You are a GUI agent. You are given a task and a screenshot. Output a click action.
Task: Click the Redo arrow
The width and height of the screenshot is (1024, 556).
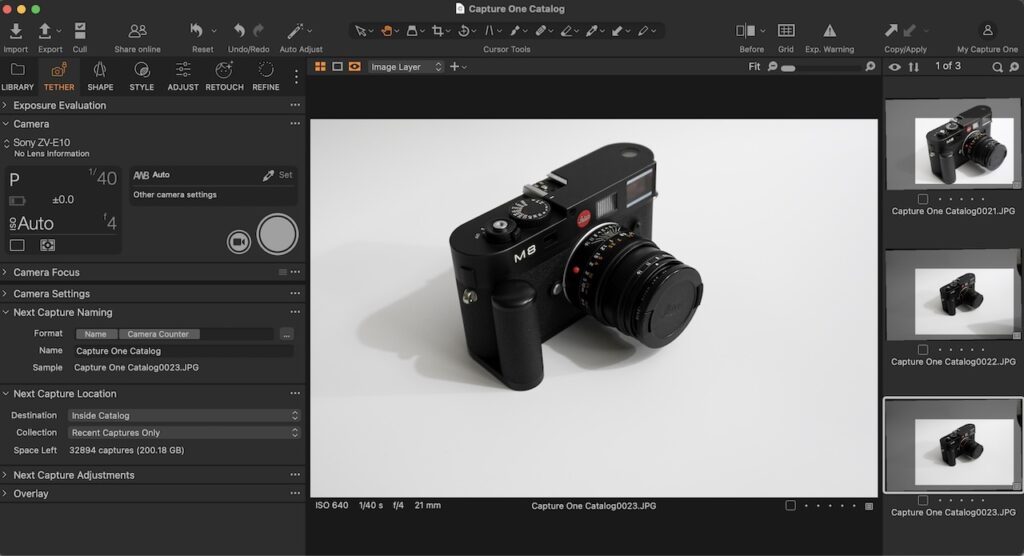(259, 31)
